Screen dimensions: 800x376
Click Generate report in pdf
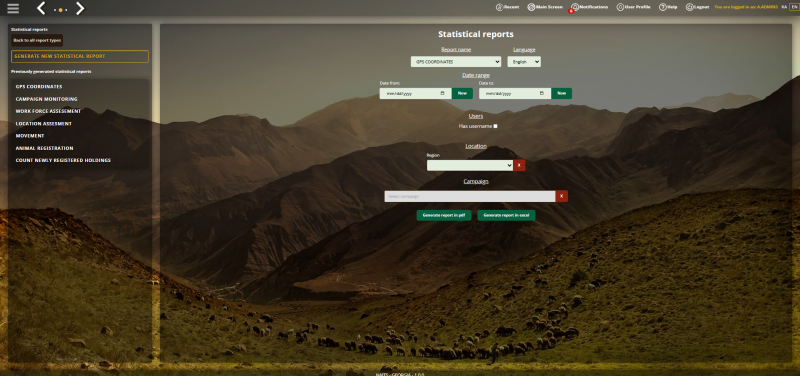click(444, 215)
